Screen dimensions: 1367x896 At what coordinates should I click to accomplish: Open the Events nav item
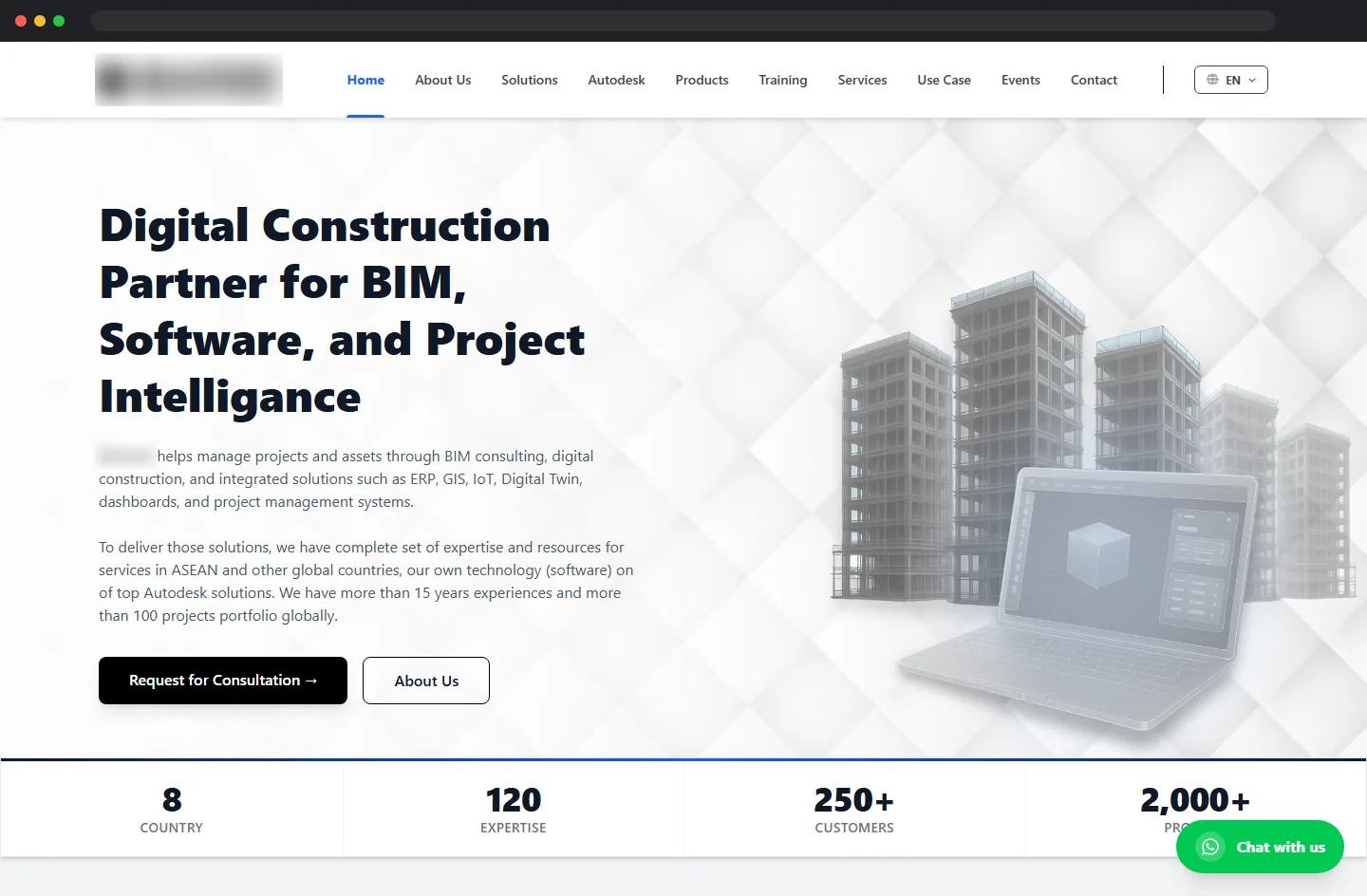[x=1021, y=80]
